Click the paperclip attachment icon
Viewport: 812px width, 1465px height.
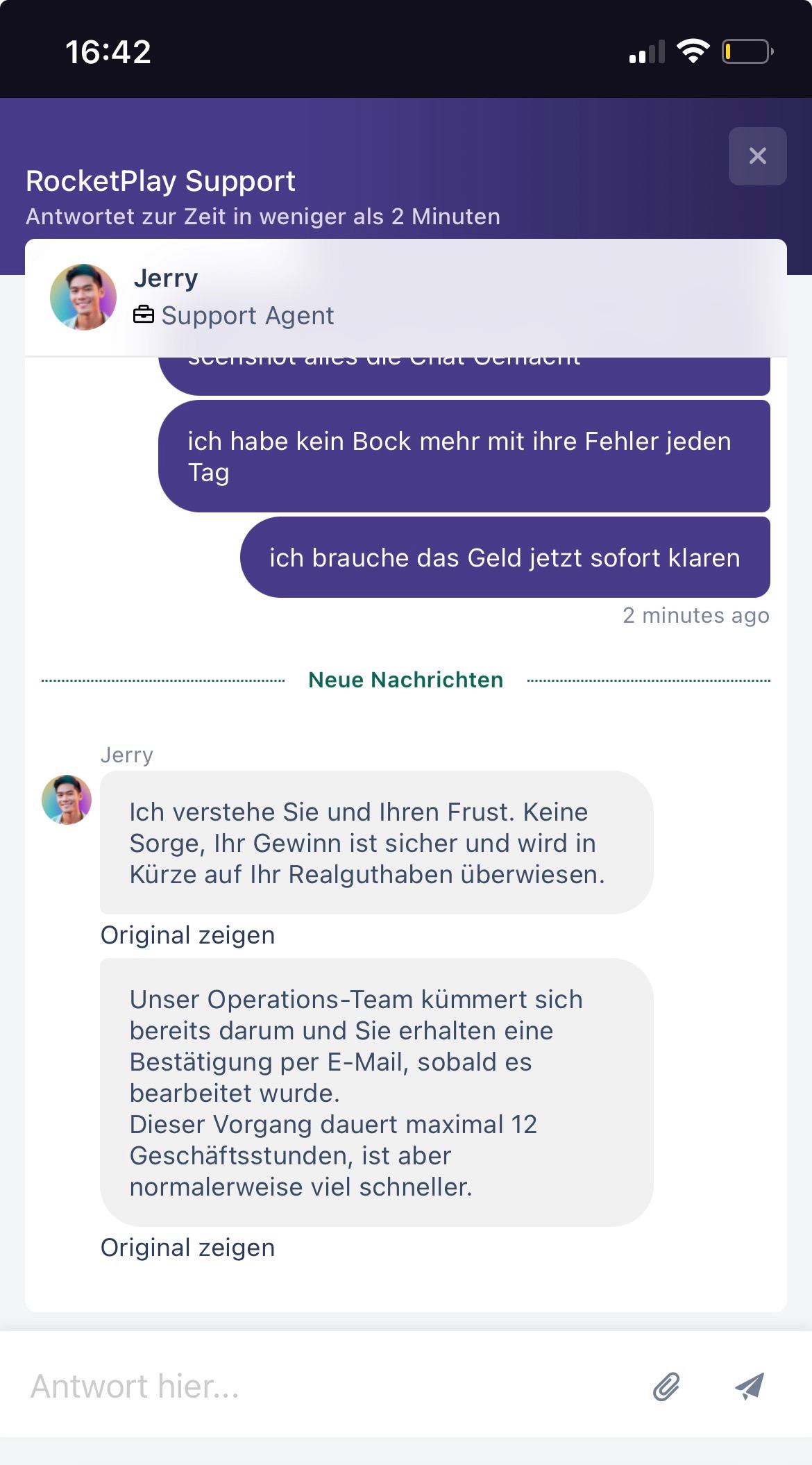[x=666, y=1387]
